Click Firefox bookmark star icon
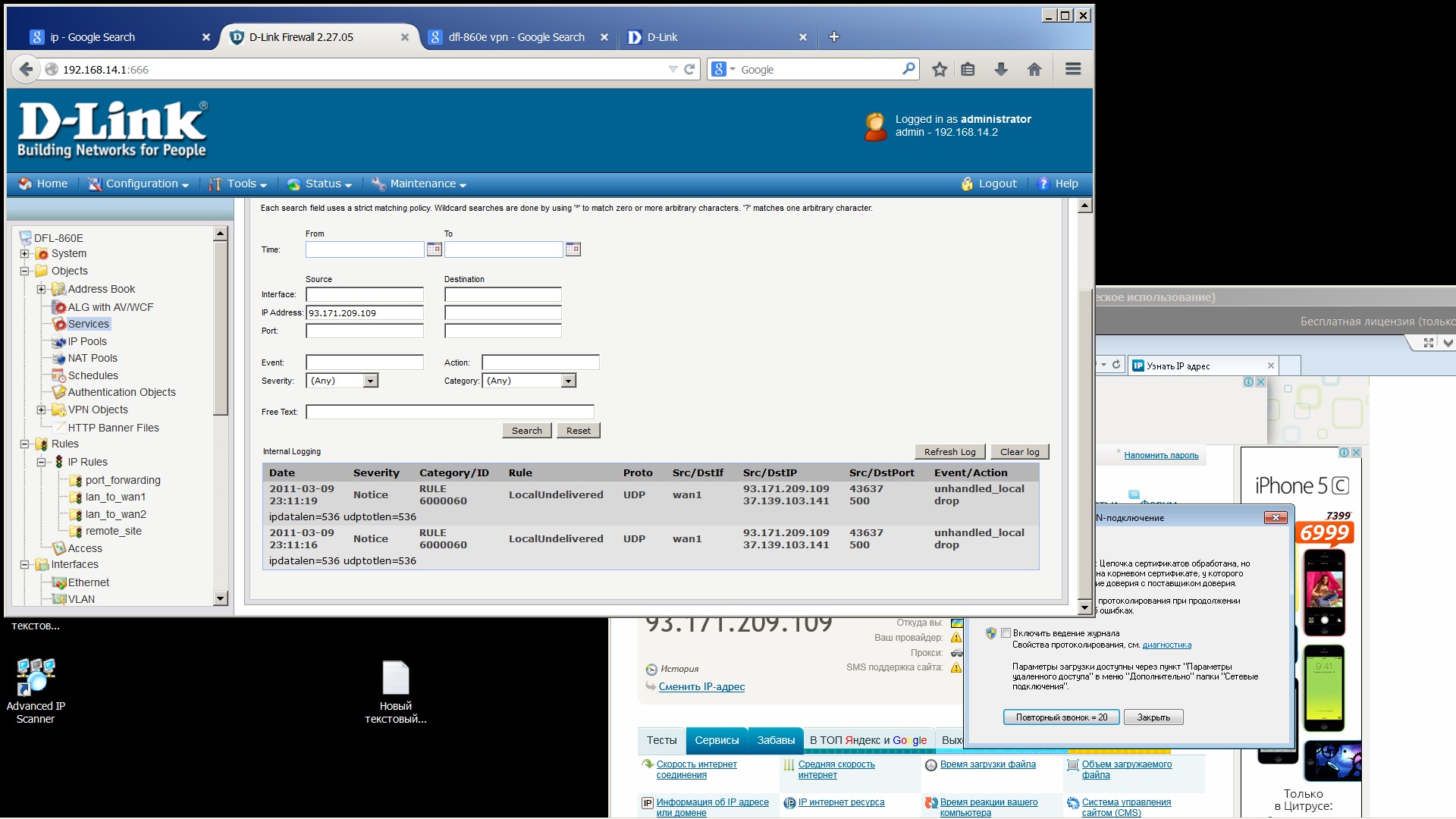The image size is (1456, 819). pyautogui.click(x=939, y=70)
